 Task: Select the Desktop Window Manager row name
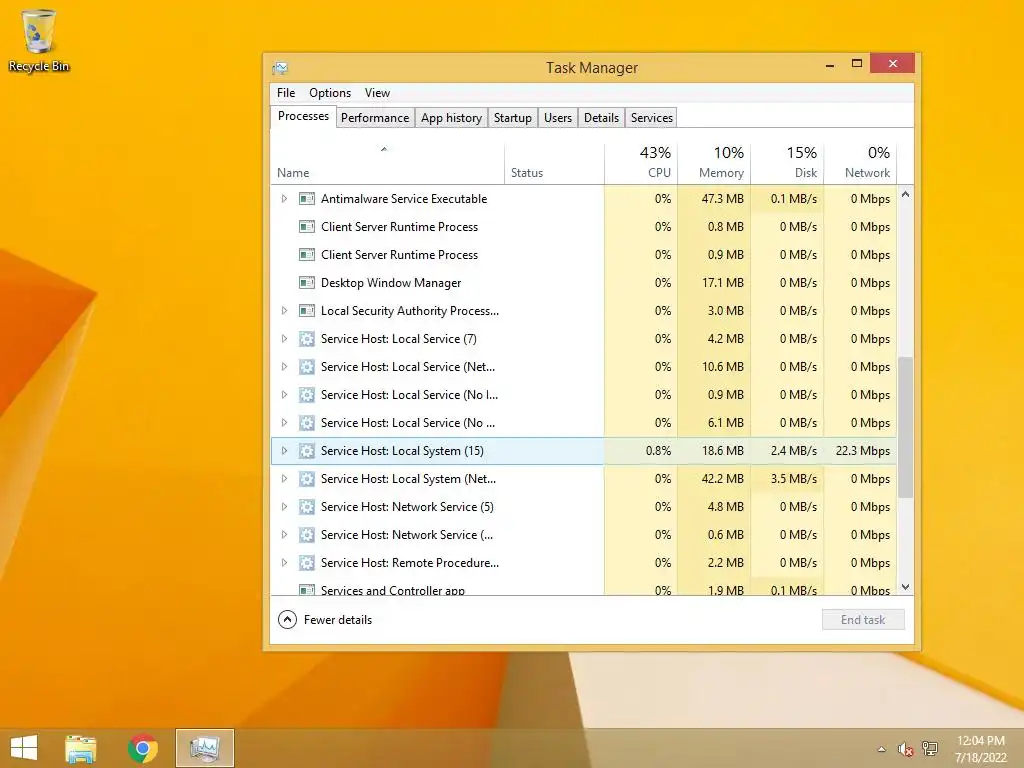click(x=391, y=283)
